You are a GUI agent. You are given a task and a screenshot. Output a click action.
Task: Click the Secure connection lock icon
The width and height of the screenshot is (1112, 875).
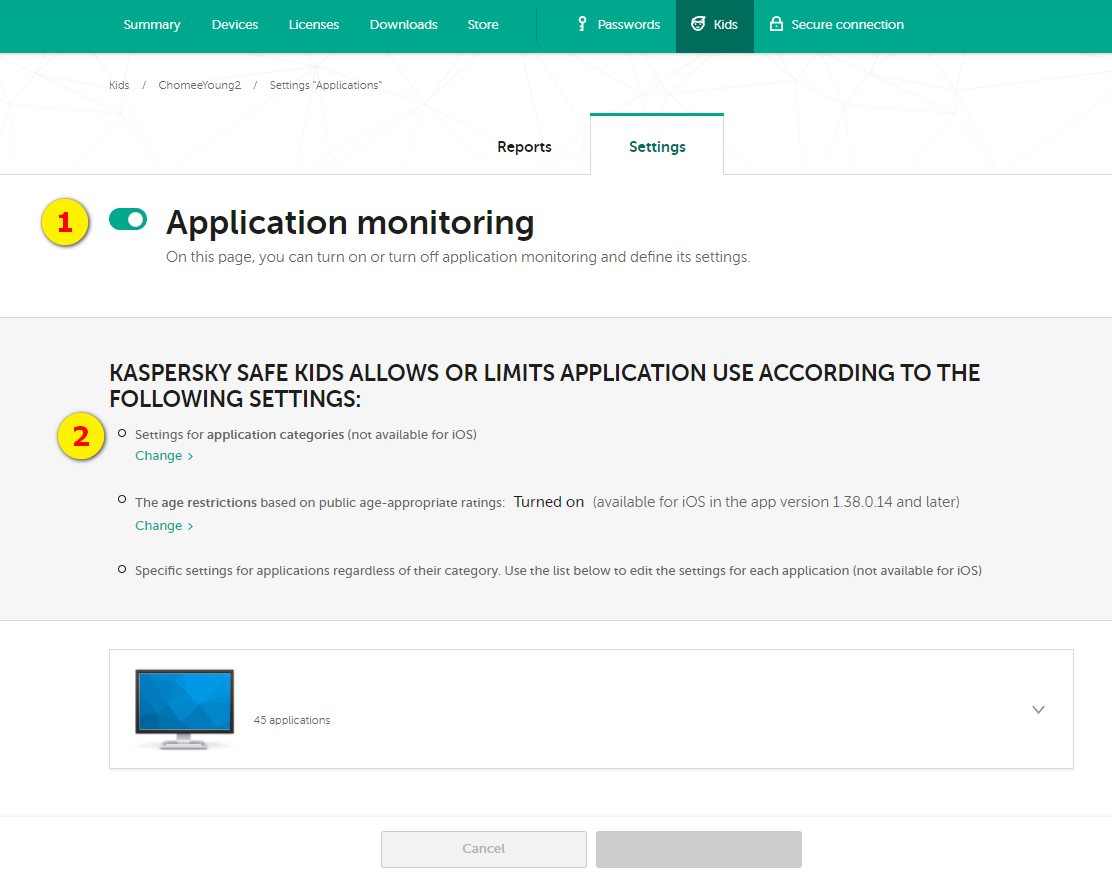[x=777, y=24]
